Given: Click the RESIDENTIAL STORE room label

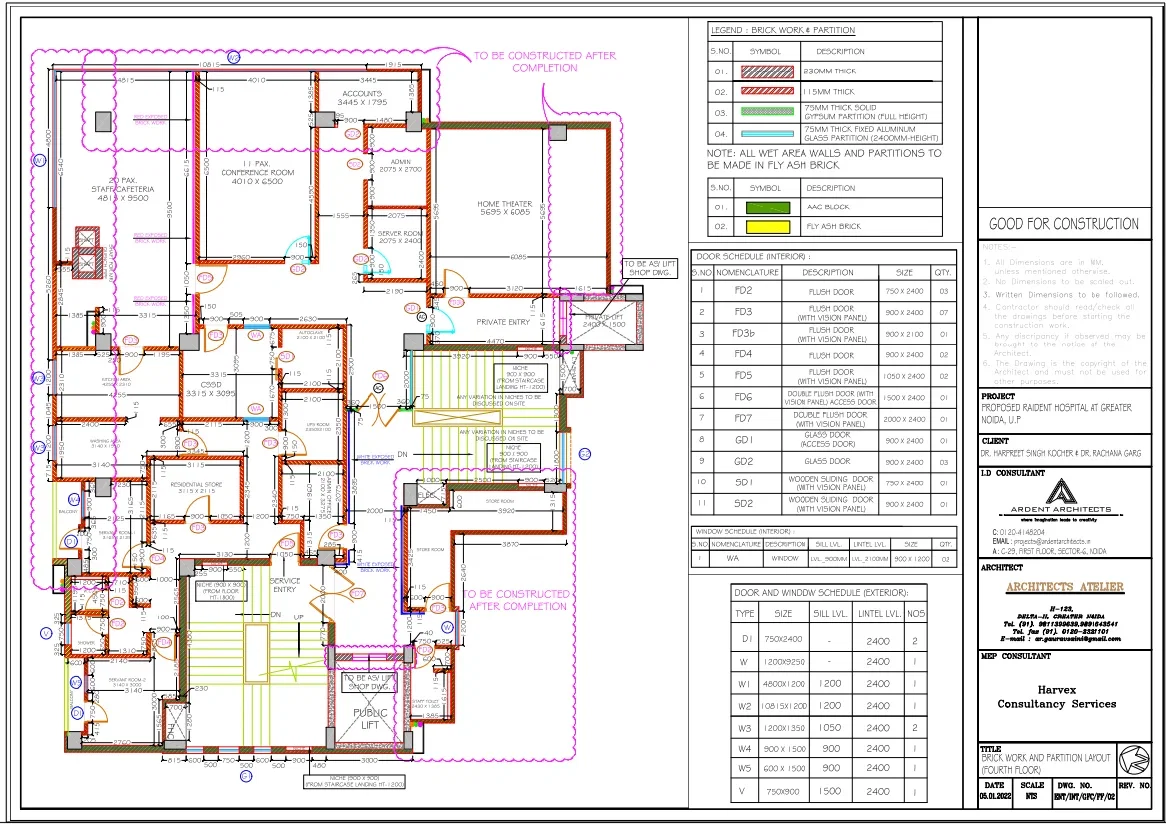Looking at the screenshot, I should (196, 487).
